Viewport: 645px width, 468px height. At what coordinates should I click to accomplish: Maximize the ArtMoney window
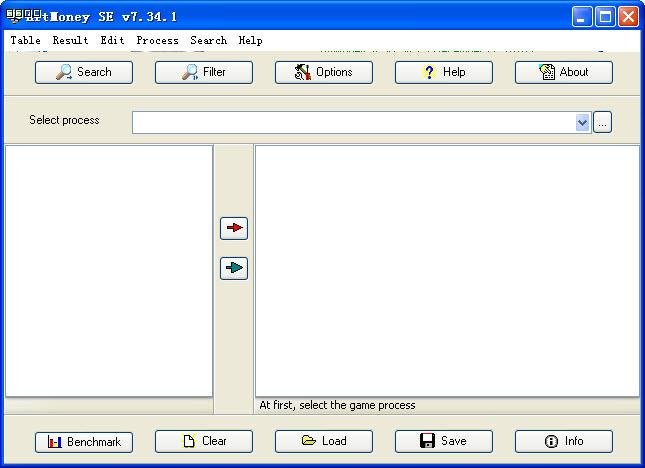point(606,17)
